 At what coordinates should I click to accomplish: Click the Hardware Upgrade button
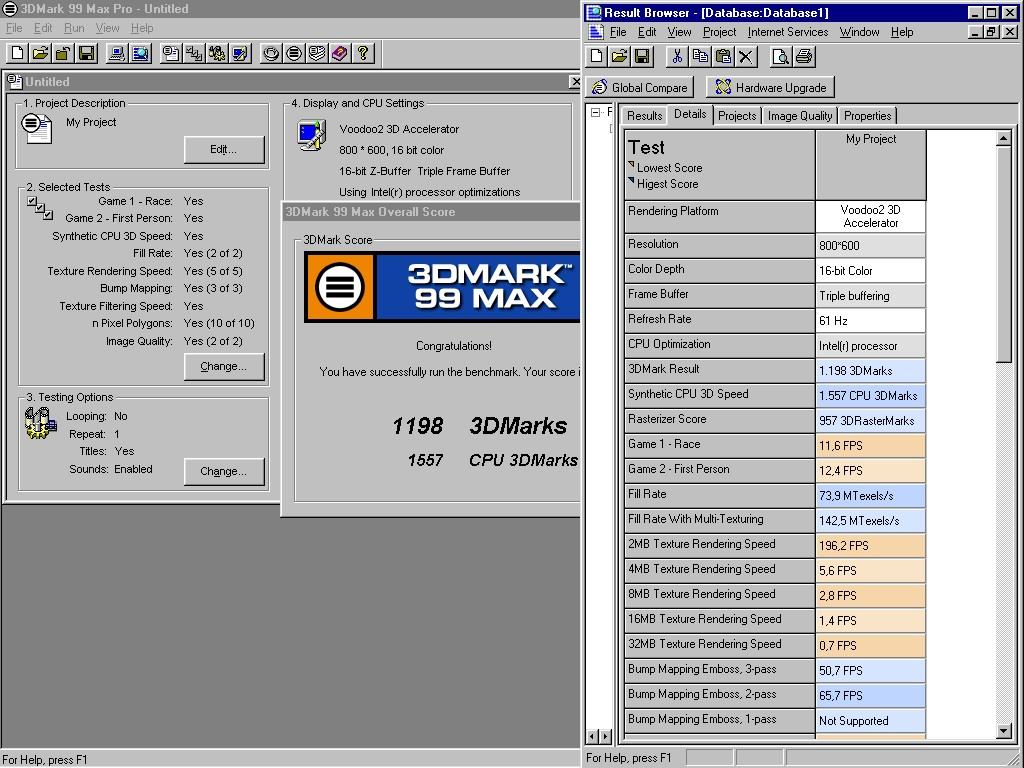point(770,88)
